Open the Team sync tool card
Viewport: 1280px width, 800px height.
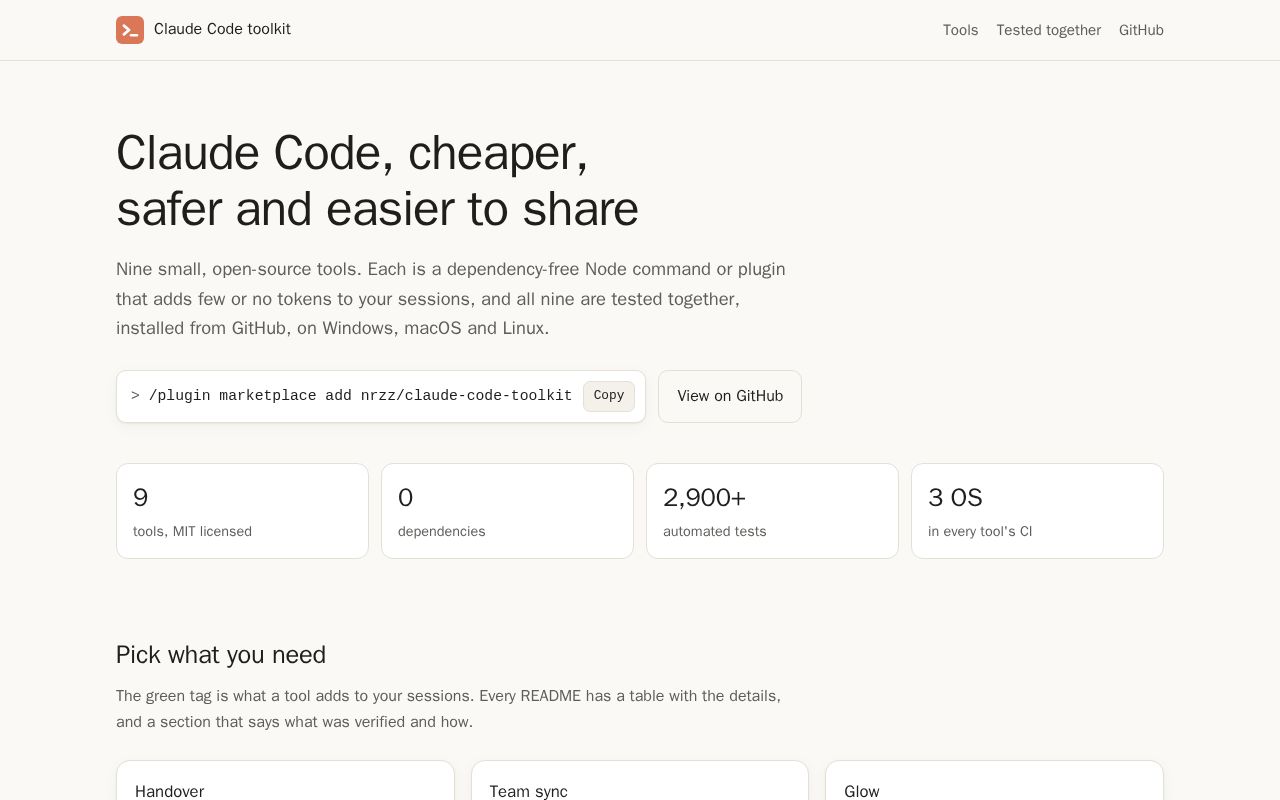pyautogui.click(x=640, y=781)
